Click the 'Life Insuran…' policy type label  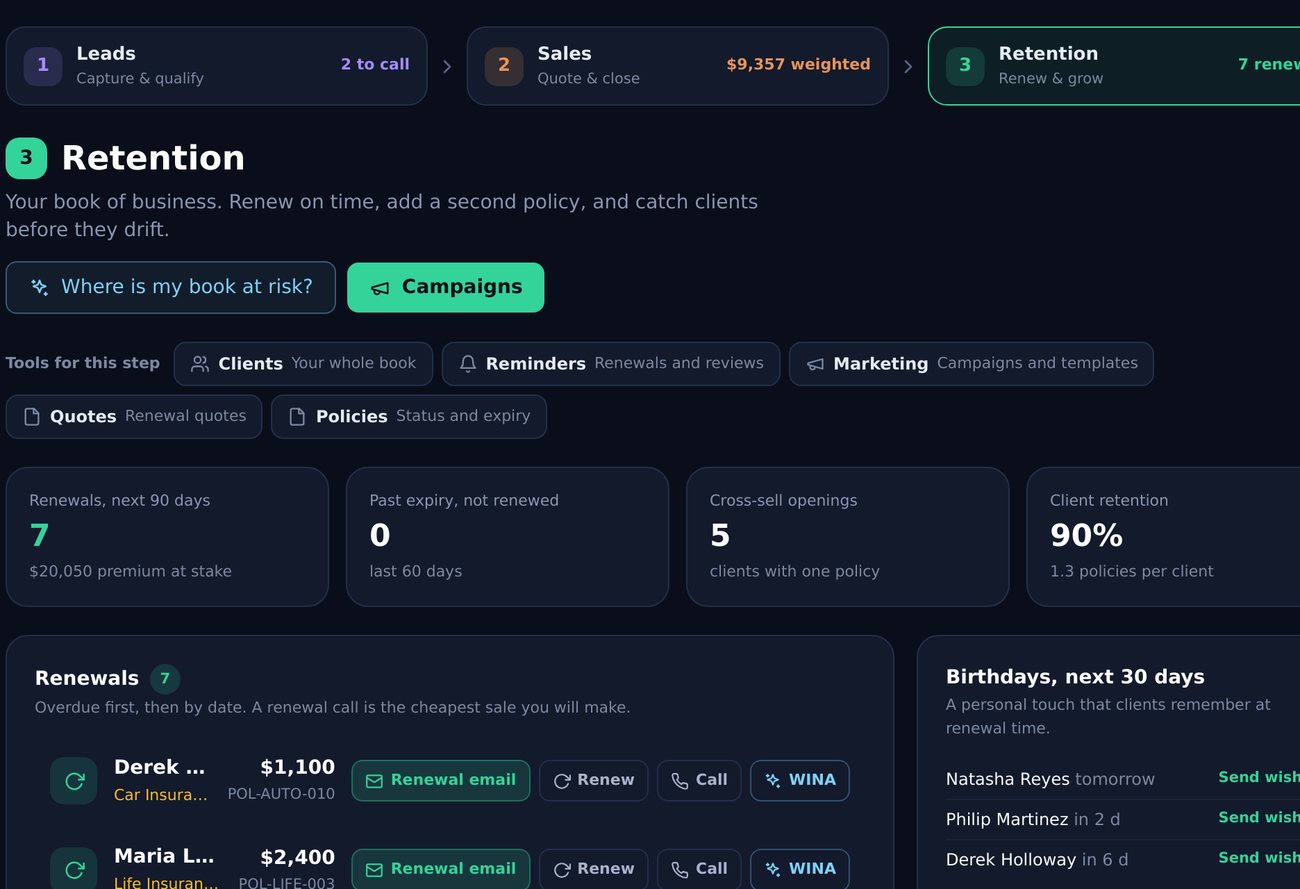tap(166, 883)
